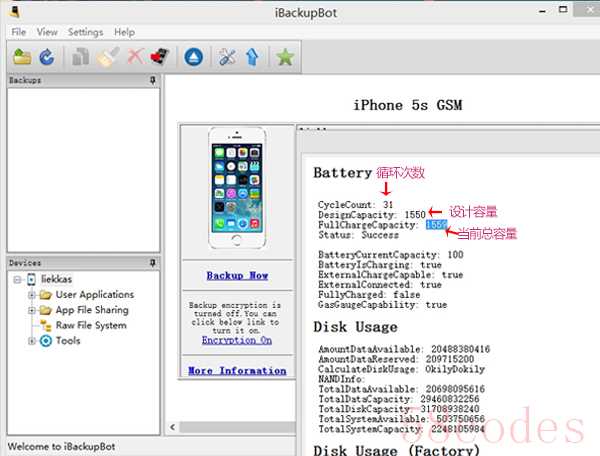Click AmountDataReserved value line
The height and width of the screenshot is (456, 600).
point(396,359)
